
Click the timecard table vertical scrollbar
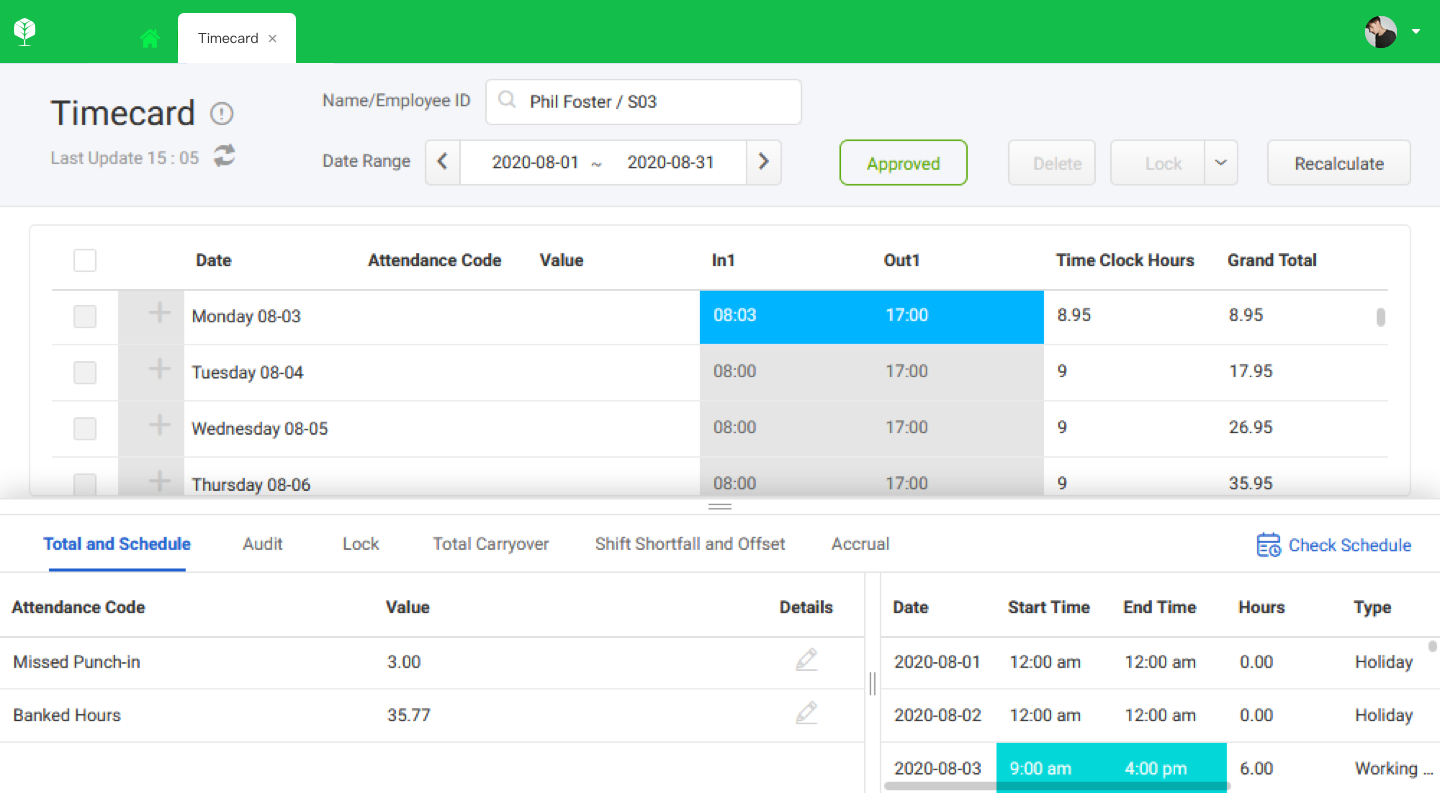[x=1381, y=317]
